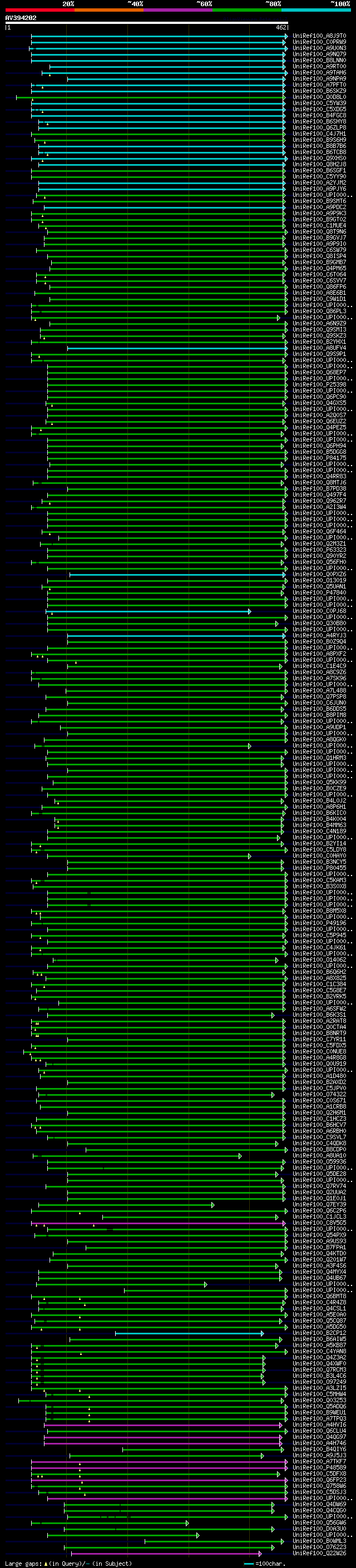The width and height of the screenshot is (356, 1568).
Task: Select the green ~80% legend segment
Action: coord(247,10)
